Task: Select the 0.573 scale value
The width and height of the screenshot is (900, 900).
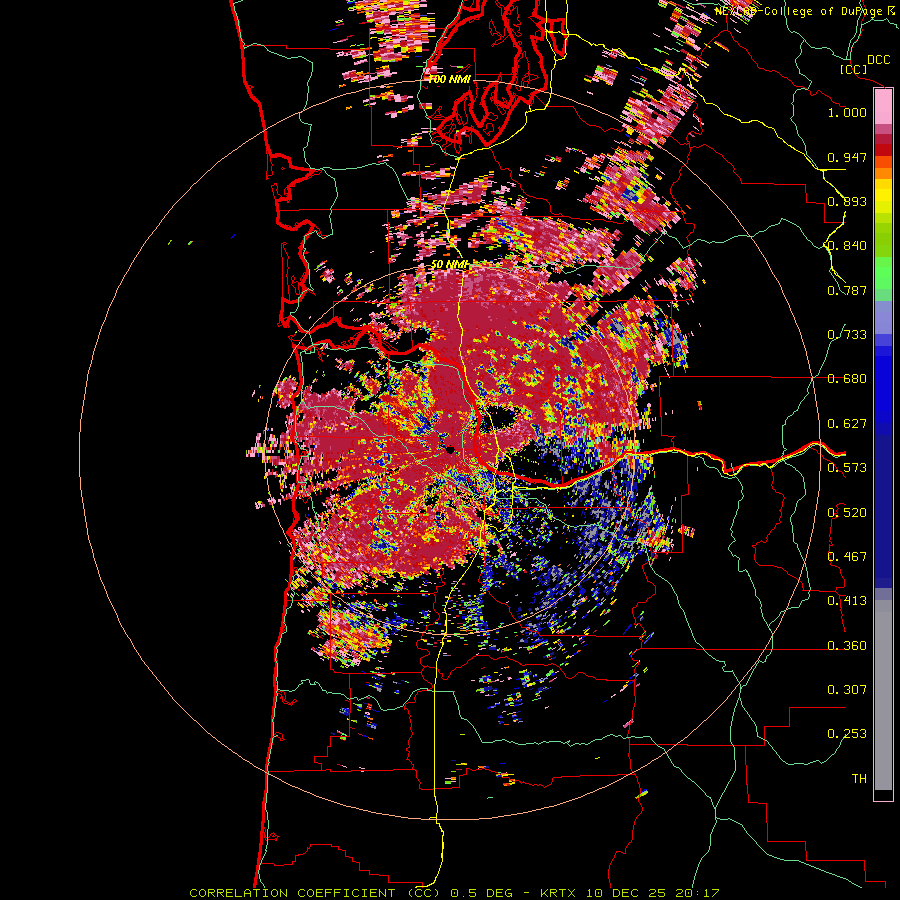Action: click(x=847, y=468)
